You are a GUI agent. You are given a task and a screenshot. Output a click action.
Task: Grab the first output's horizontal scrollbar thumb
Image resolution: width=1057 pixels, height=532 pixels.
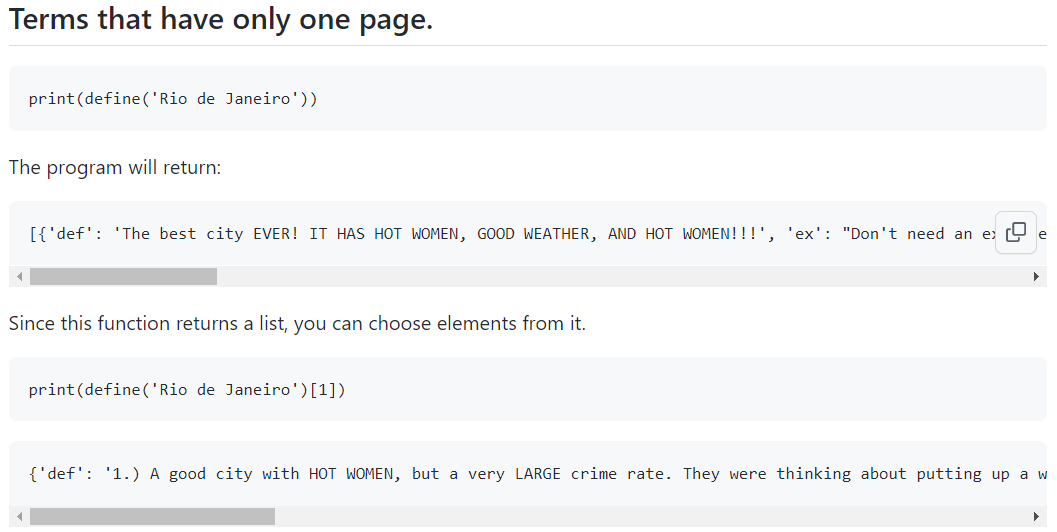pyautogui.click(x=123, y=277)
